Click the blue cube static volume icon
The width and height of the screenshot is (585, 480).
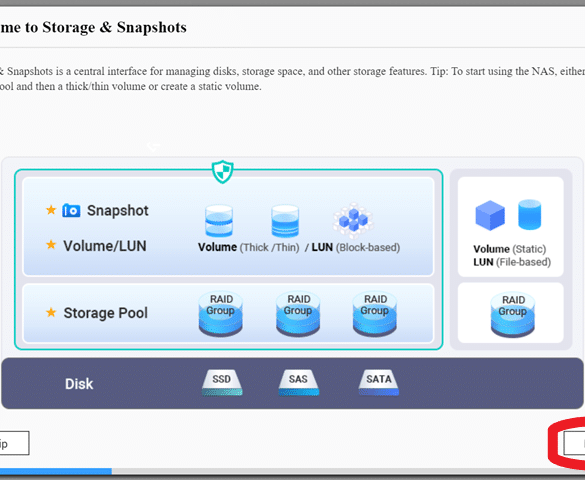tap(490, 215)
